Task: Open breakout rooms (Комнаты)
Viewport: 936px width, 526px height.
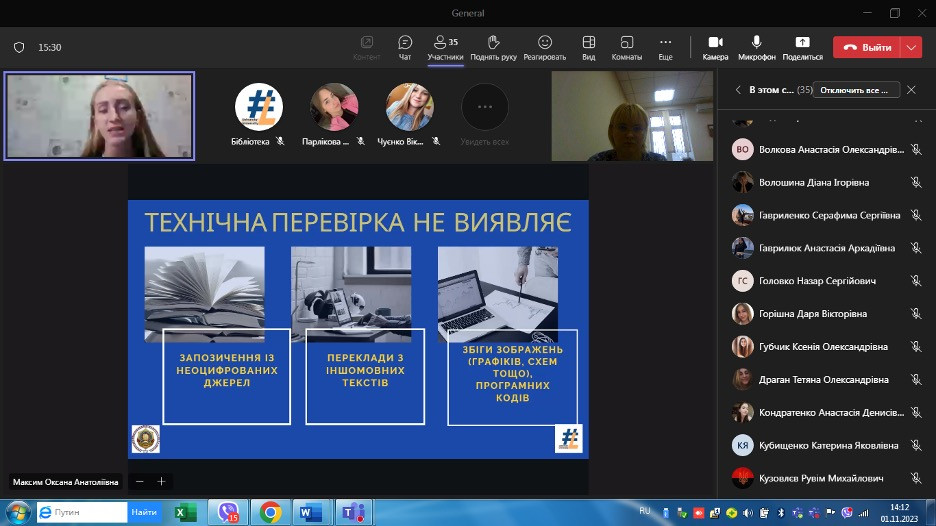Action: 627,47
